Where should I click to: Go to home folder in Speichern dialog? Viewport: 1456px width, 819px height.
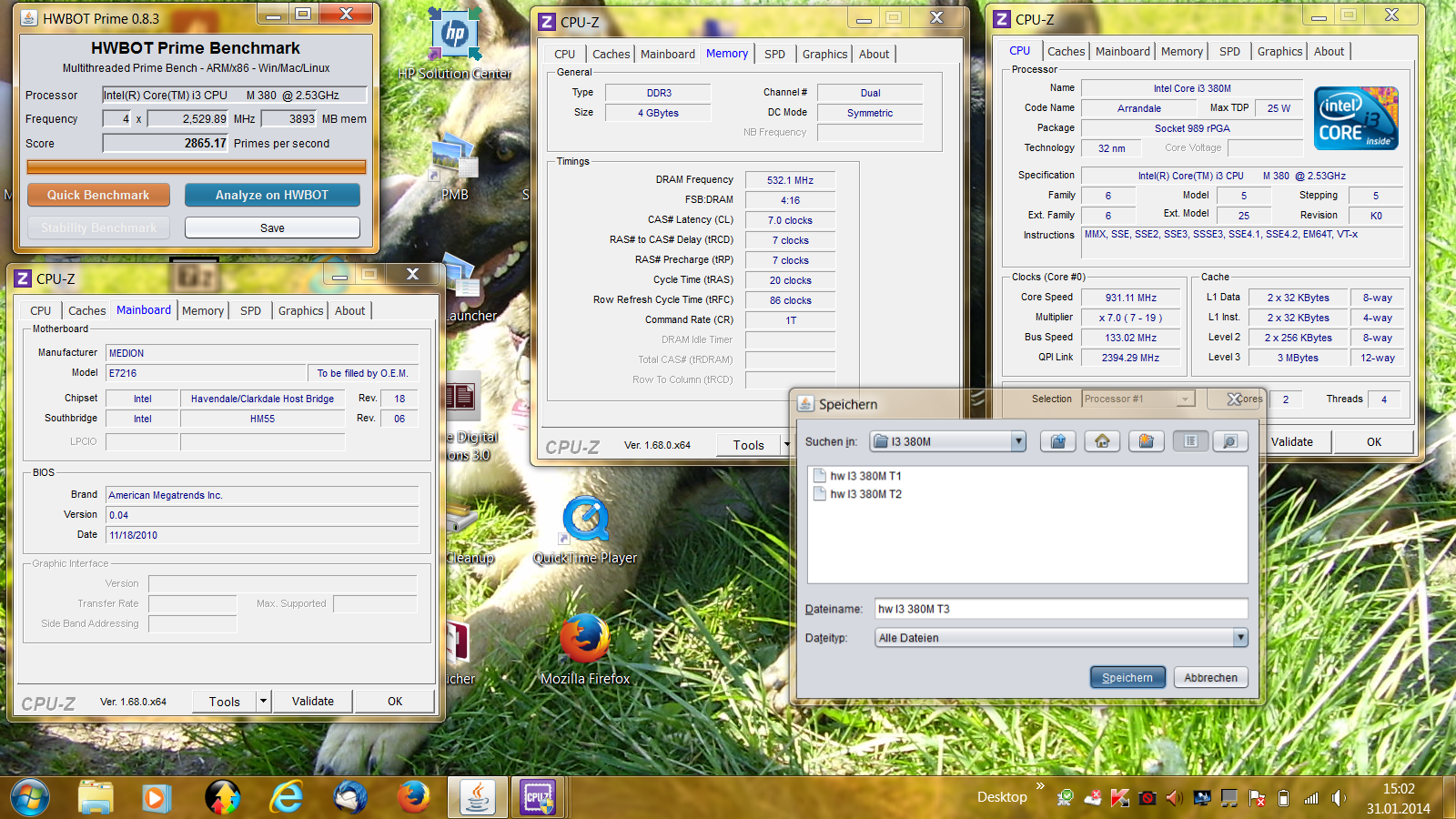[x=1102, y=441]
